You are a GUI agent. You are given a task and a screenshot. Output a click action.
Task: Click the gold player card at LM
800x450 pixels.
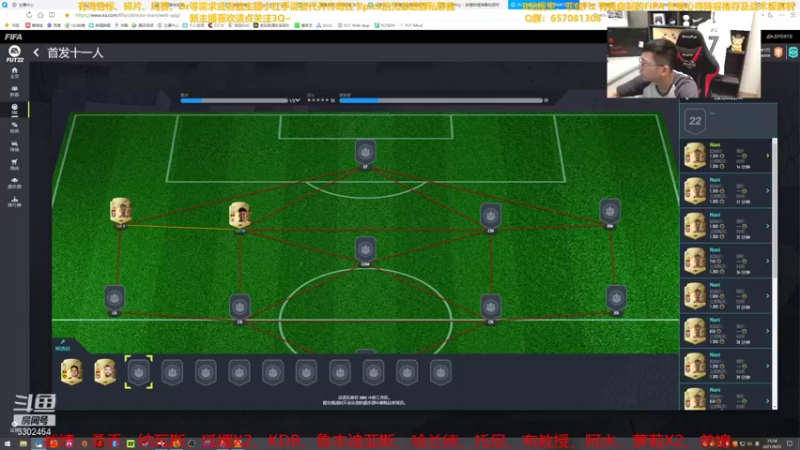point(120,211)
